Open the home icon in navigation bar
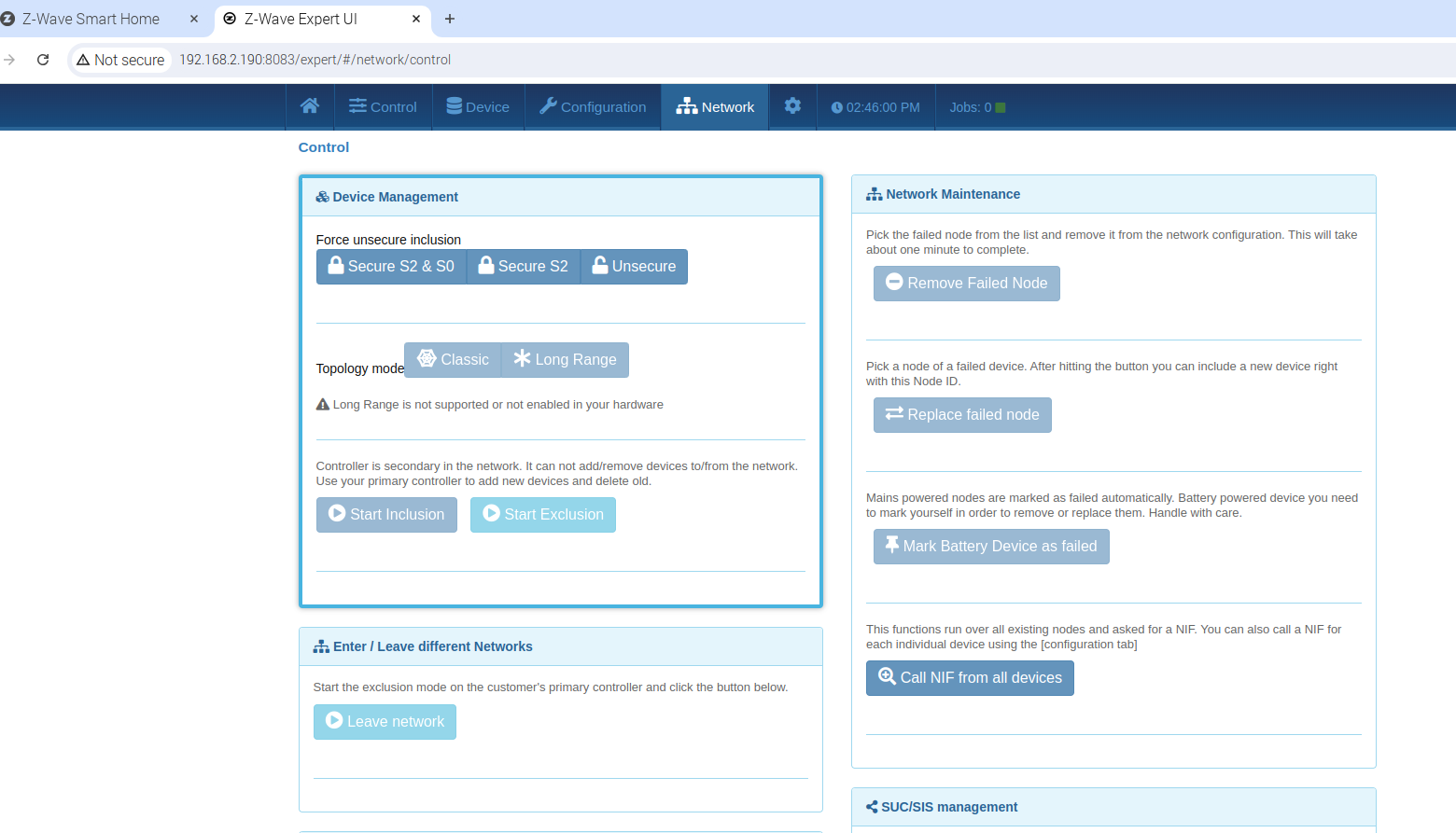 tap(310, 106)
